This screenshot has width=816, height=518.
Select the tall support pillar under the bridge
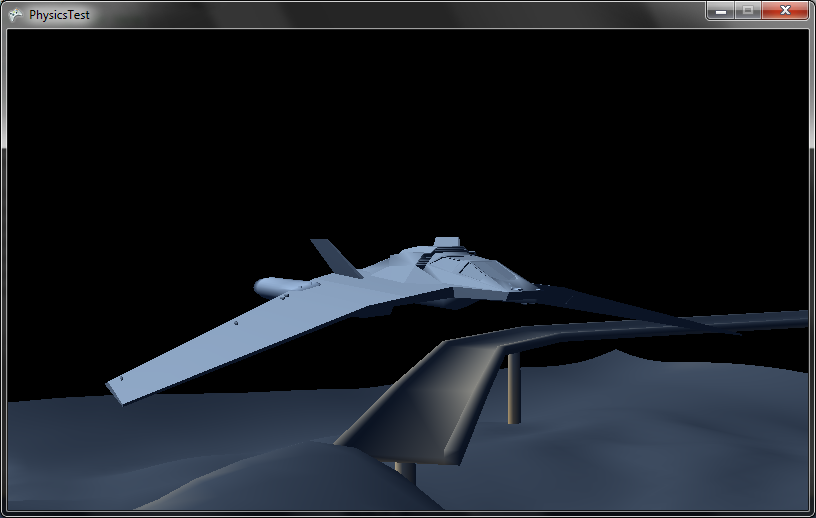513,388
